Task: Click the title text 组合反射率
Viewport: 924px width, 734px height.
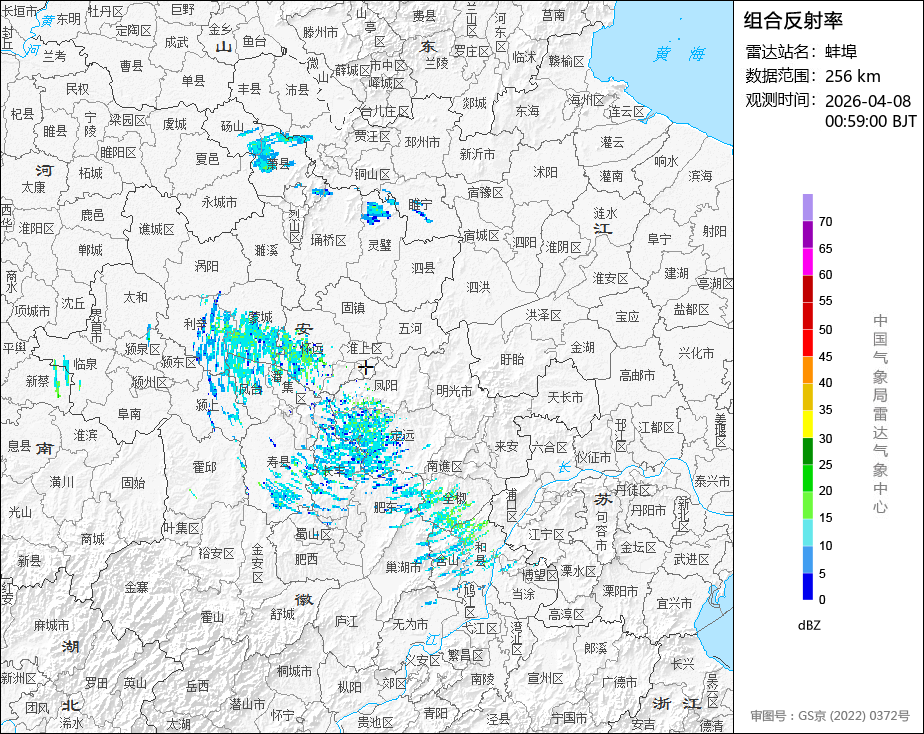Action: pos(793,21)
